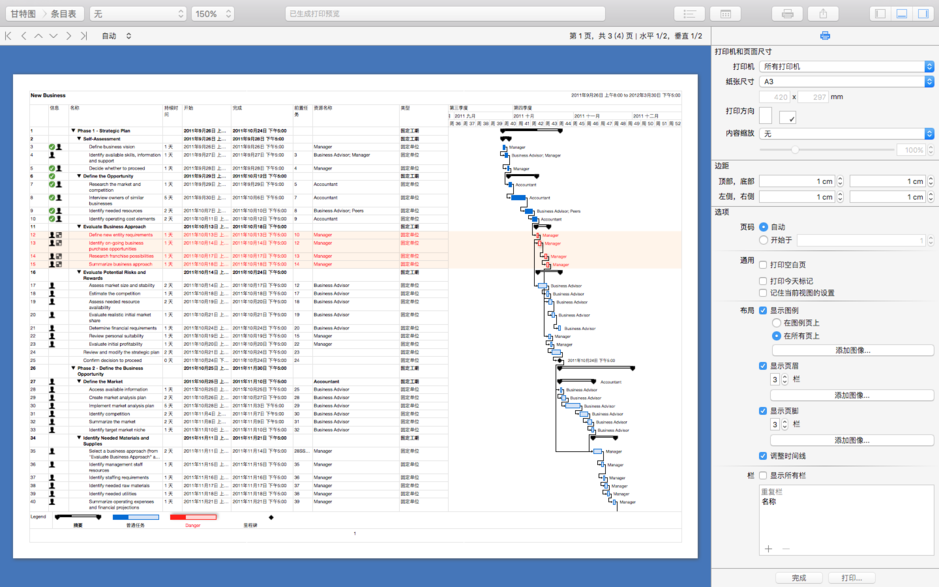Jump to the first page using the leftmost navigation arrow

point(8,35)
